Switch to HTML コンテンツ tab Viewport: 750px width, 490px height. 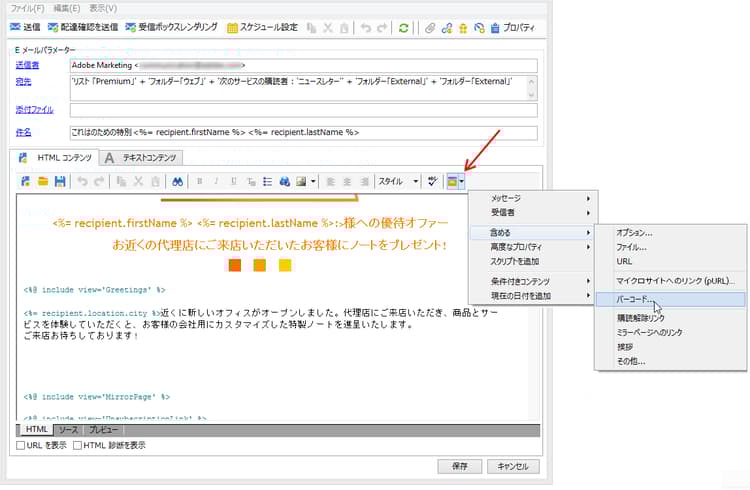55,157
